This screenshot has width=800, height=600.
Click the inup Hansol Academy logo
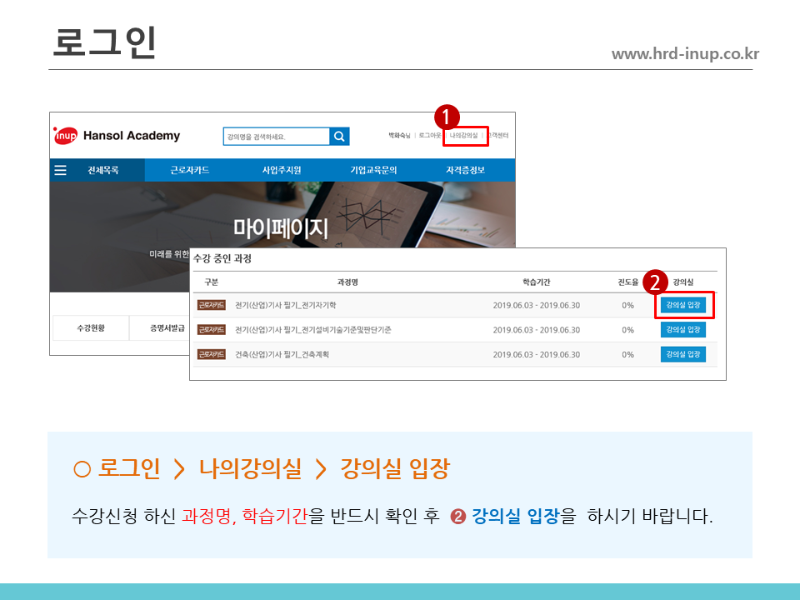[117, 136]
